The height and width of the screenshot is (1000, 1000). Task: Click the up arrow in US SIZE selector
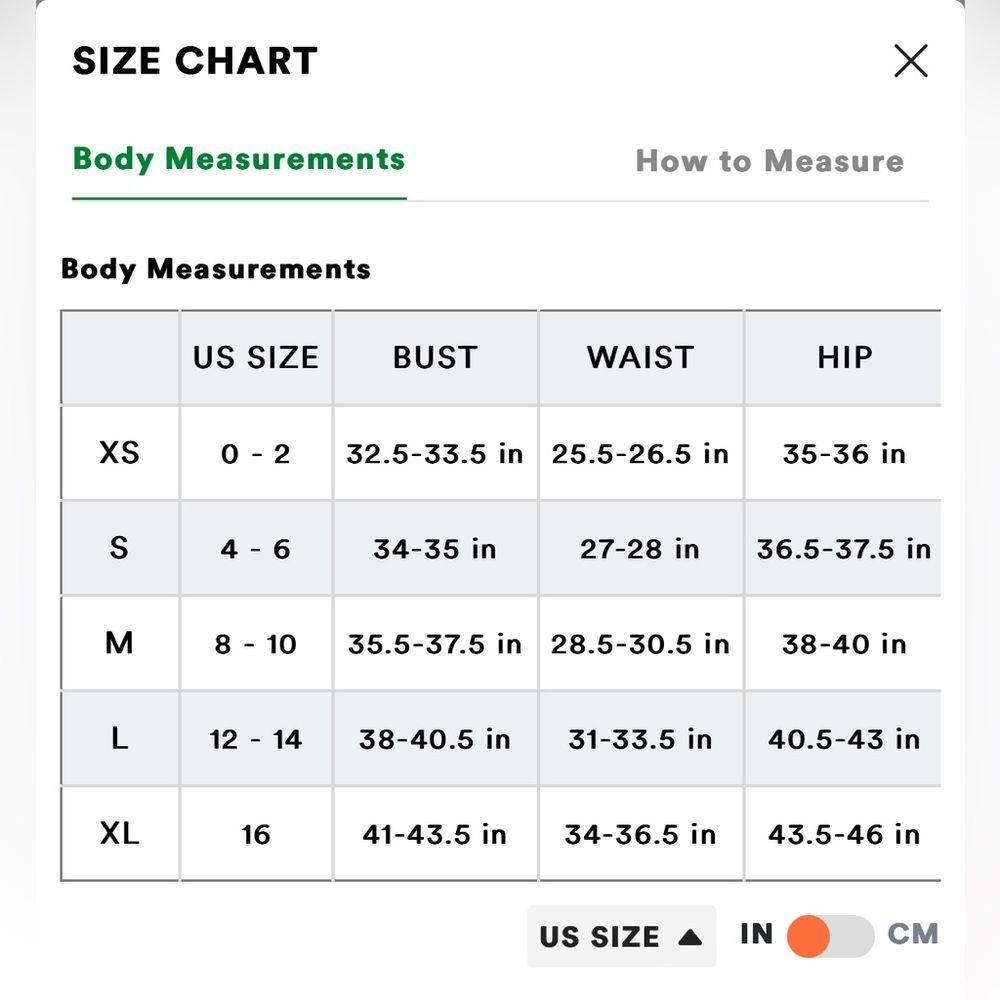[690, 937]
